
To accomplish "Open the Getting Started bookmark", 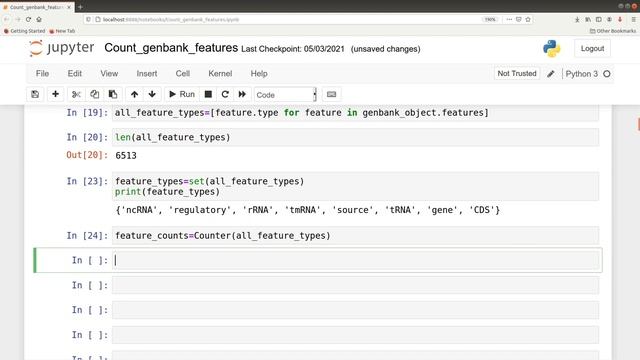I will point(24,31).
